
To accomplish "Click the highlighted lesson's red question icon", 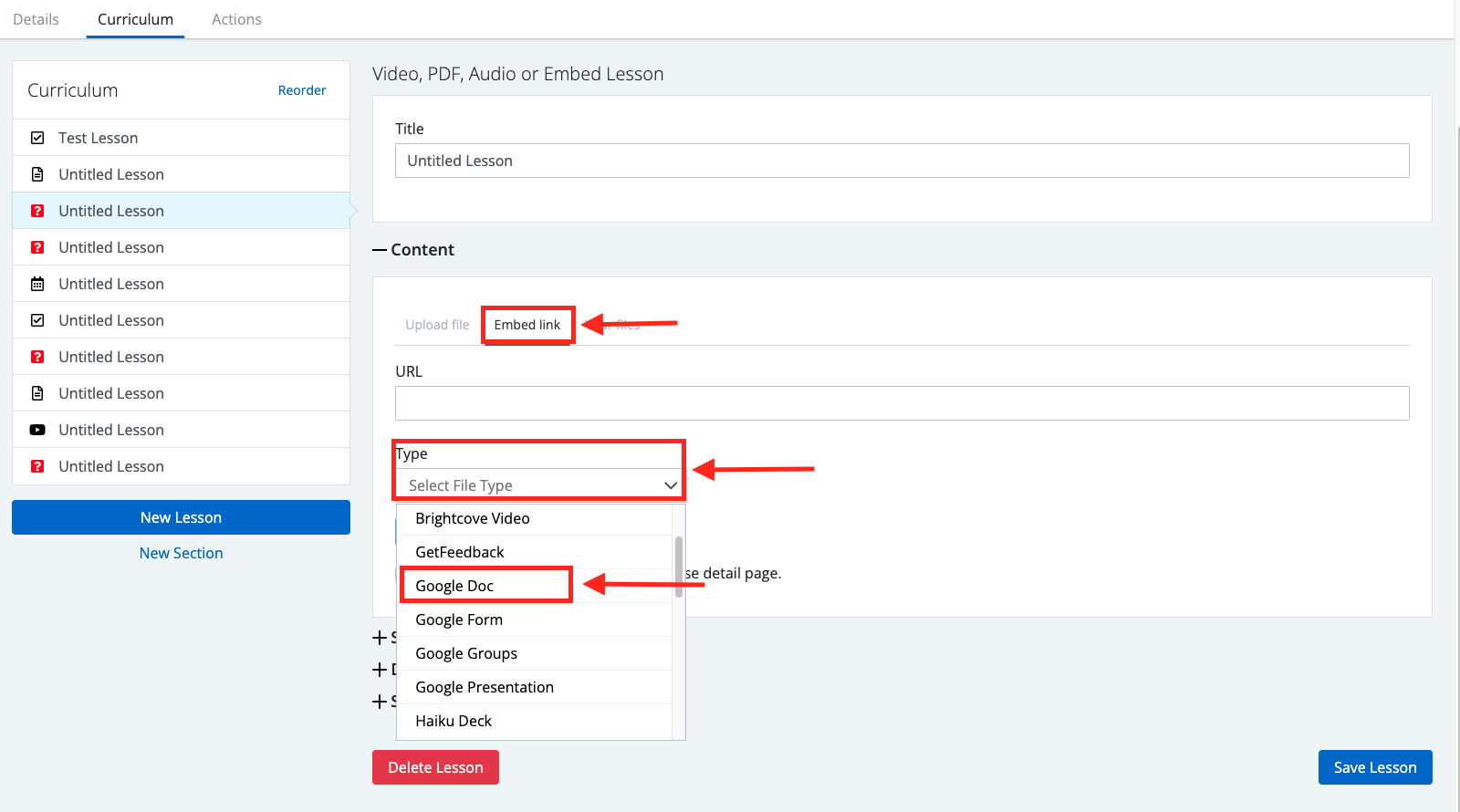I will point(37,211).
